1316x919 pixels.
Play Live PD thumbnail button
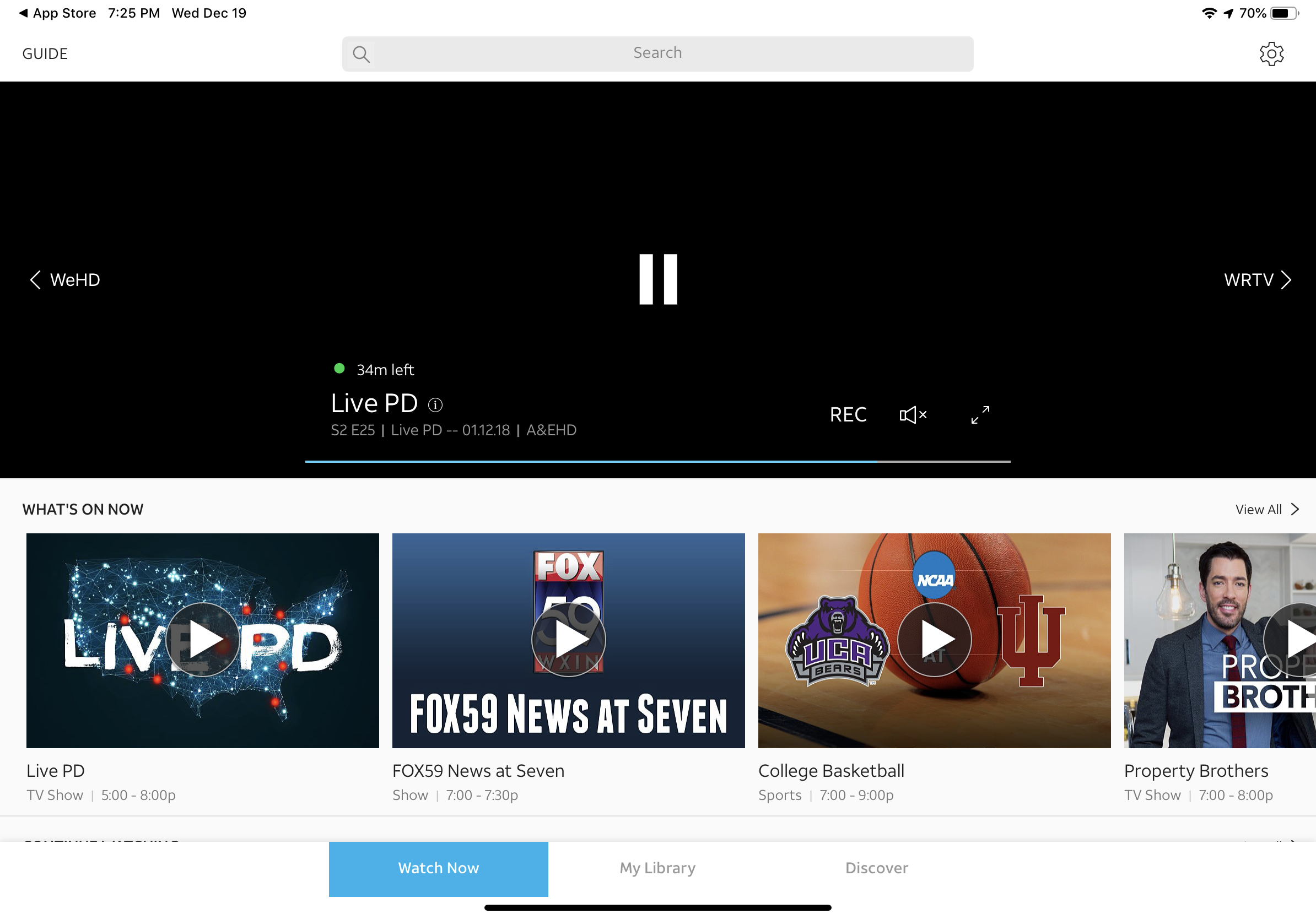(x=202, y=640)
